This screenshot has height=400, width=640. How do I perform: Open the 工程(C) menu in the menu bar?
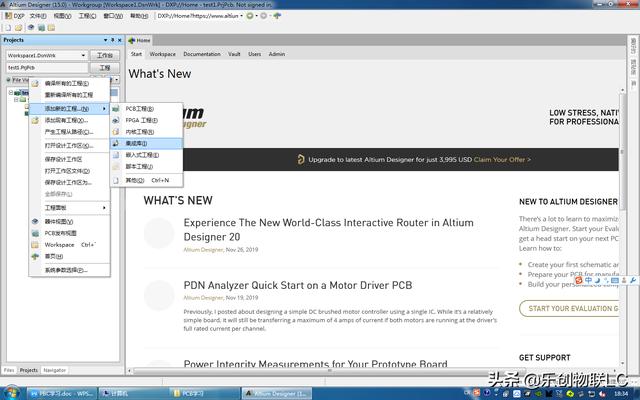tap(87, 16)
